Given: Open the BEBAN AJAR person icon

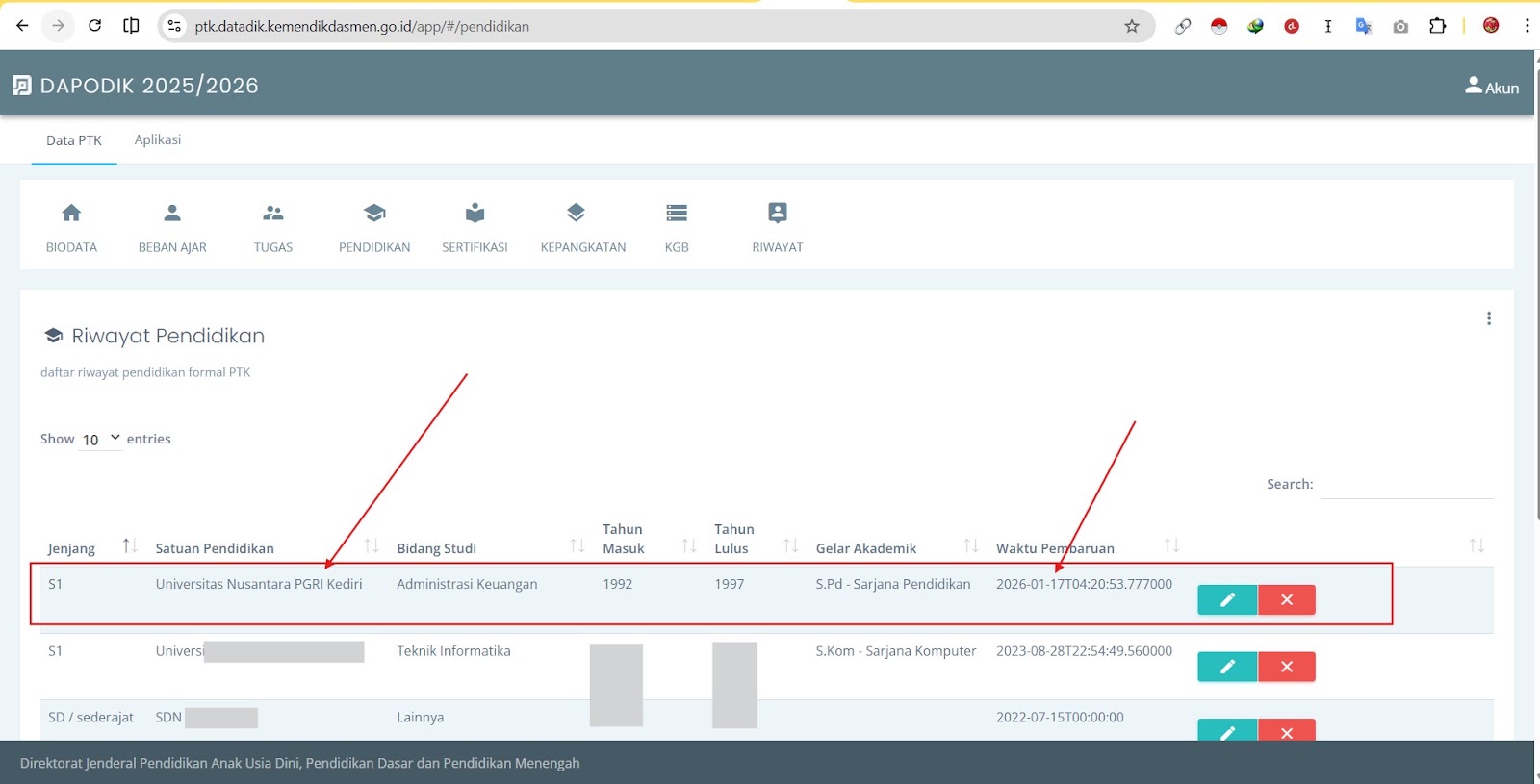Looking at the screenshot, I should [172, 213].
